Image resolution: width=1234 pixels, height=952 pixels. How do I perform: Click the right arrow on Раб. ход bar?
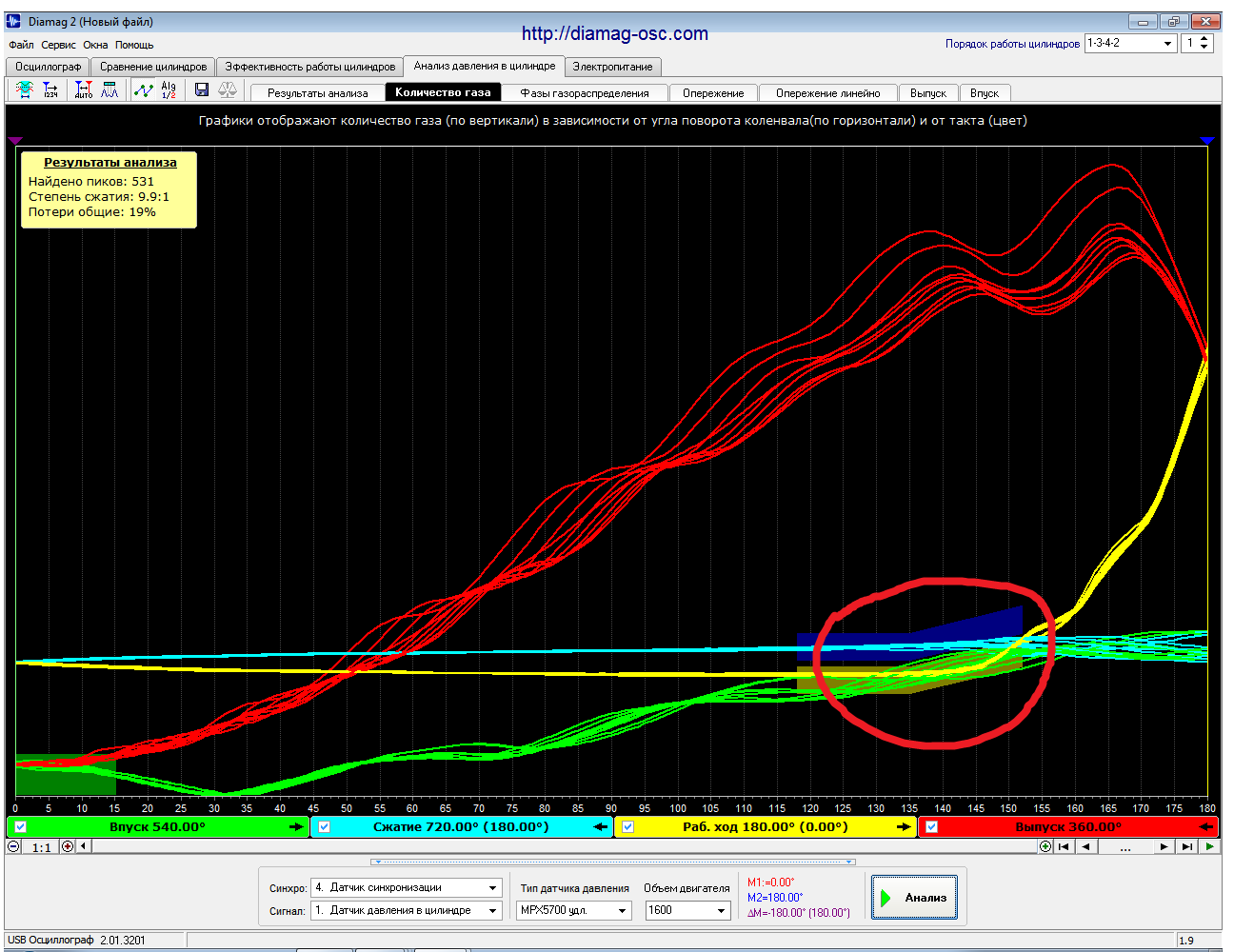click(904, 827)
